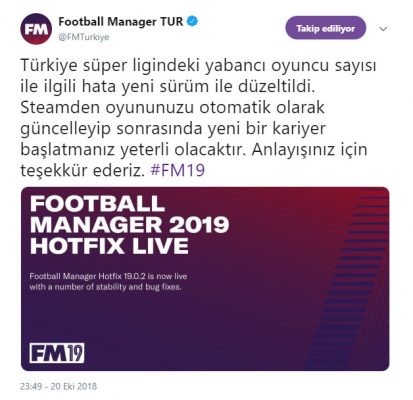413x400 pixels.
Task: Click the blue verified badge
Action: point(193,21)
